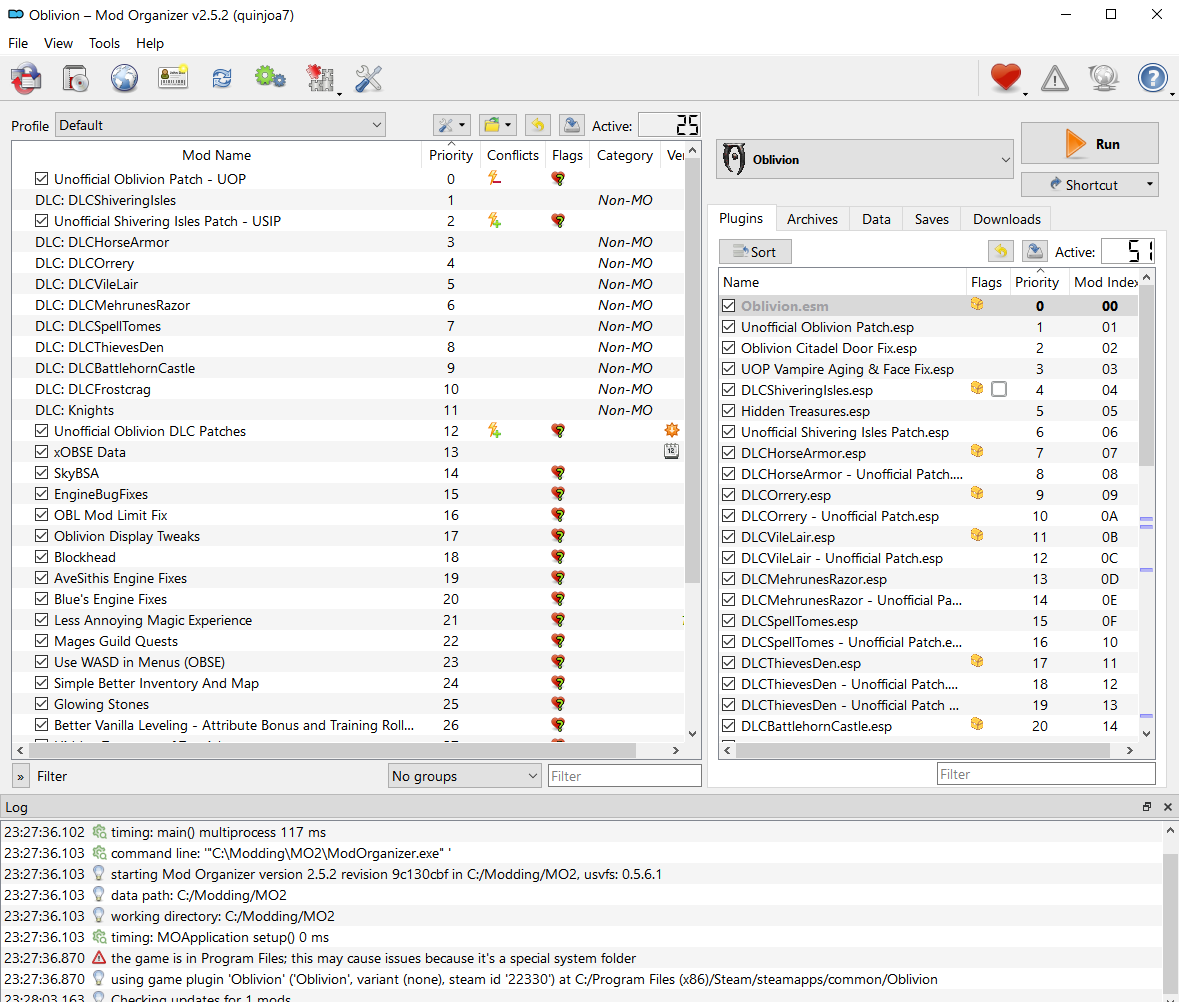Viewport: 1179px width, 1002px height.
Task: Toggle Blockhead mod checkbox
Action: tap(41, 557)
